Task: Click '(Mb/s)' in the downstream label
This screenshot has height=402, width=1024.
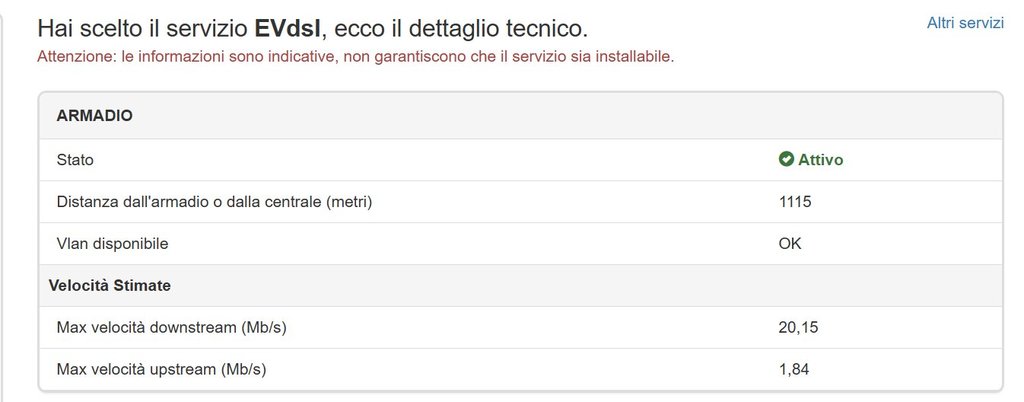Action: 263,328
